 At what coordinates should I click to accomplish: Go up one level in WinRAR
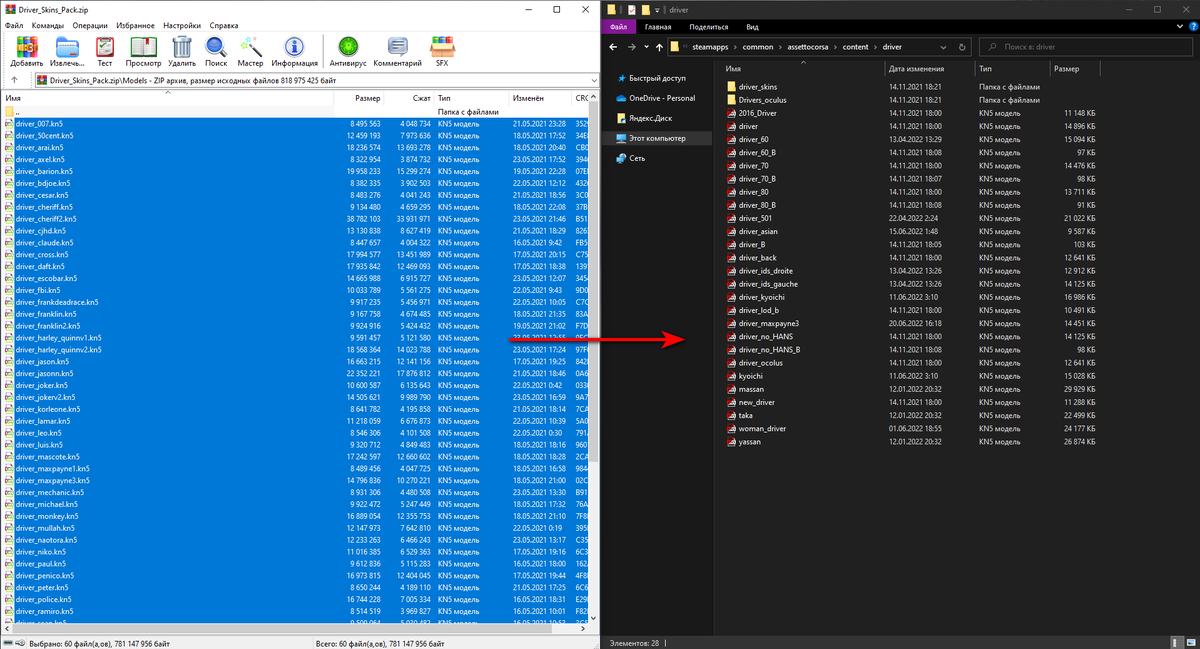pyautogui.click(x=14, y=80)
